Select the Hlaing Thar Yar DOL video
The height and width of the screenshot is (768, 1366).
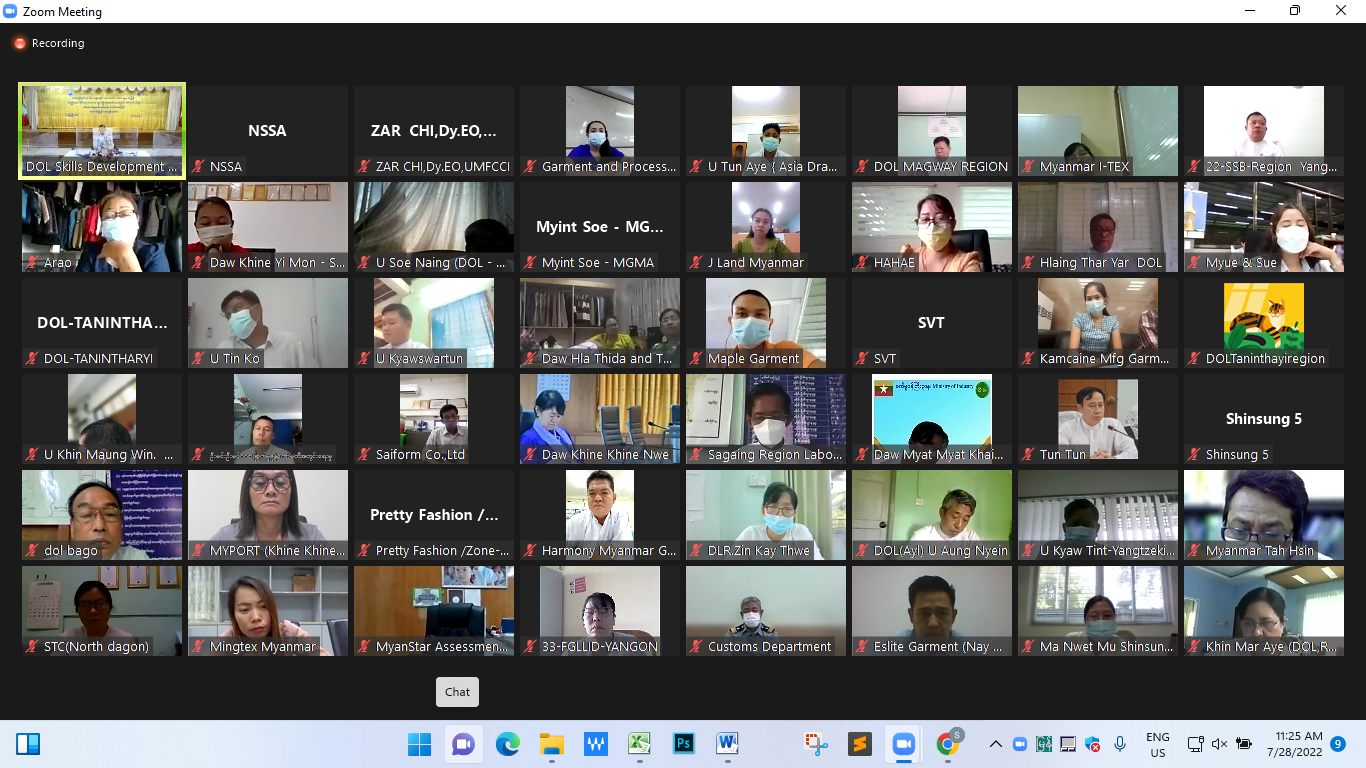[1098, 227]
